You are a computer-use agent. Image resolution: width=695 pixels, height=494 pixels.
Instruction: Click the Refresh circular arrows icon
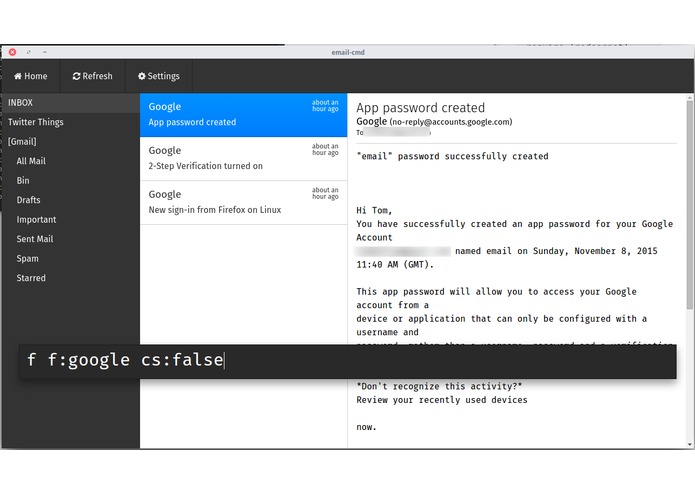[x=77, y=76]
